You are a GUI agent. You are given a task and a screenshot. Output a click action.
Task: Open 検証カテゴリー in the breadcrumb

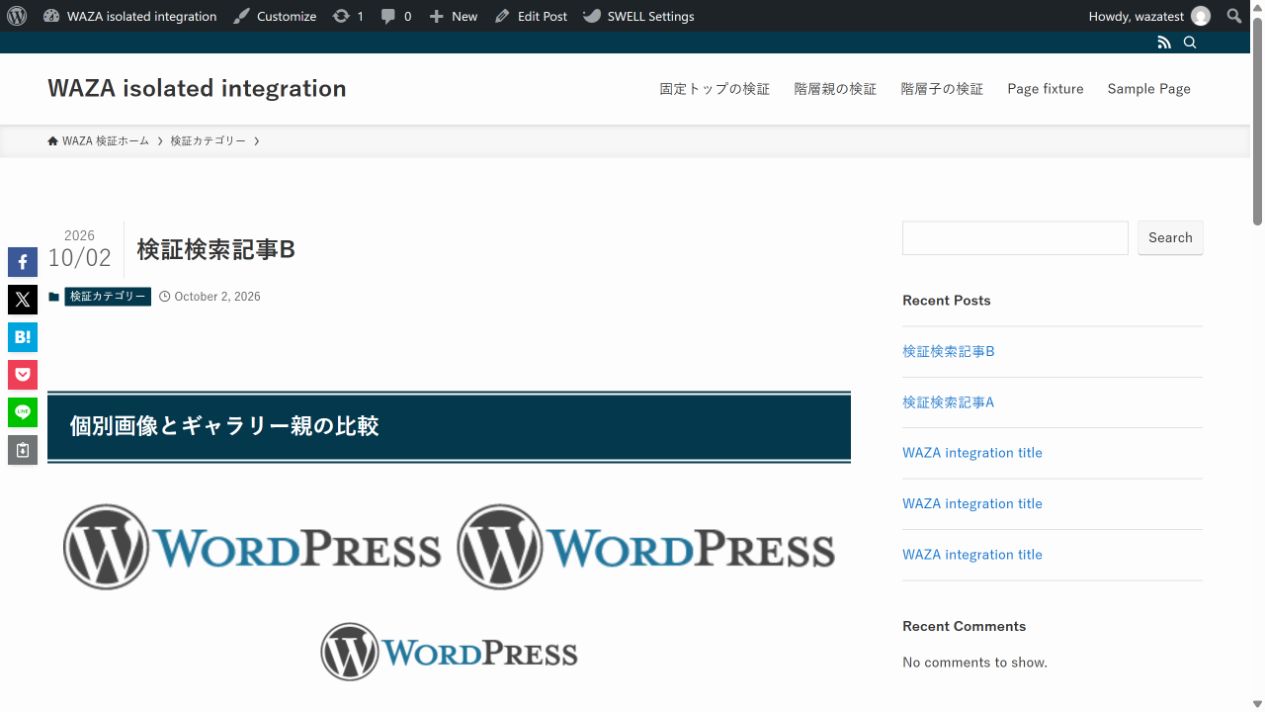pyautogui.click(x=208, y=141)
